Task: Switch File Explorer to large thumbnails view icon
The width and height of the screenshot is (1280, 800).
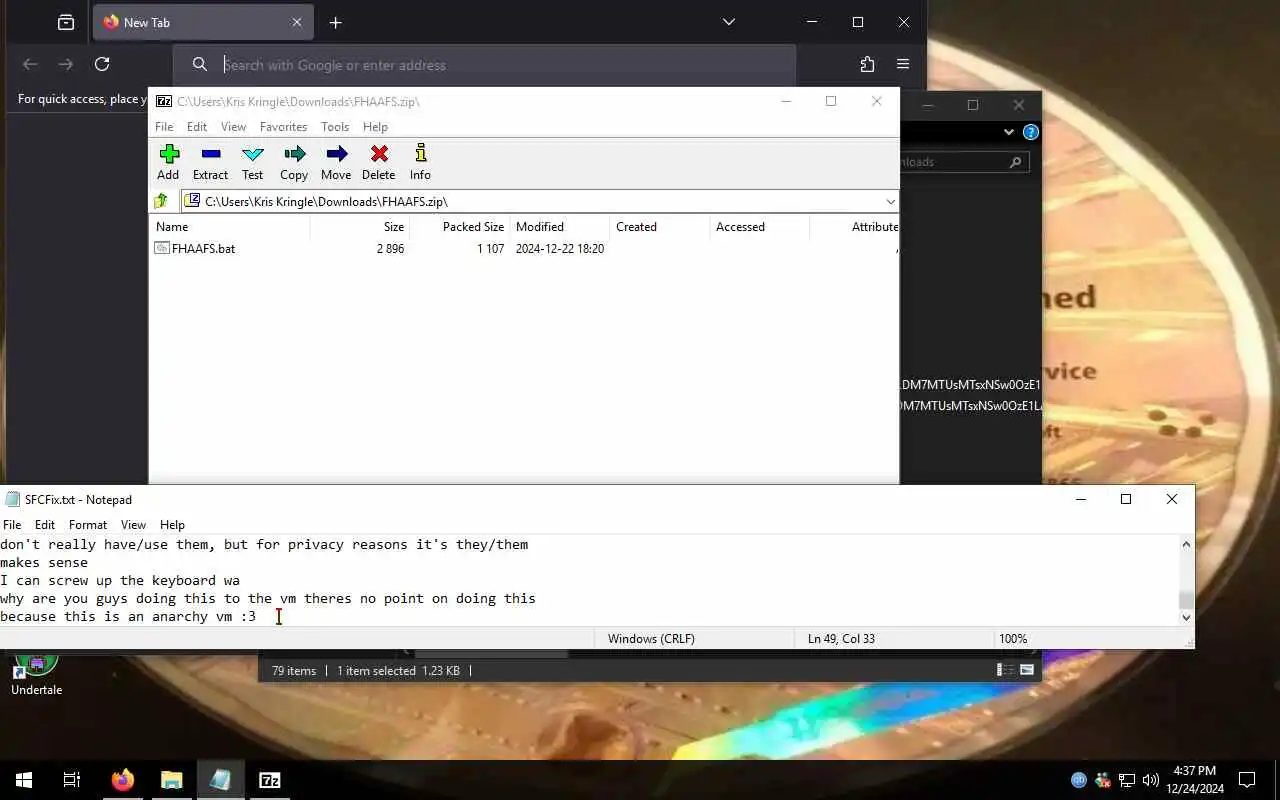Action: (1027, 670)
